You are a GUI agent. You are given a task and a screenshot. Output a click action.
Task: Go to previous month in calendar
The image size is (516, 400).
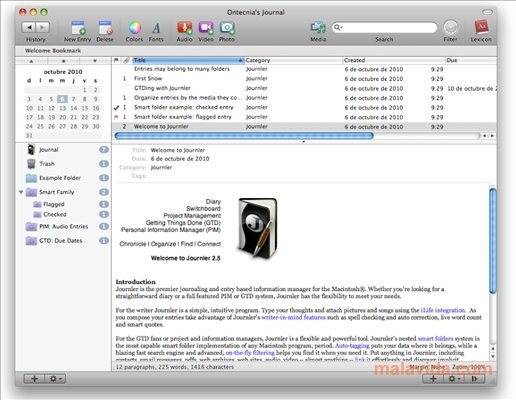click(x=31, y=61)
